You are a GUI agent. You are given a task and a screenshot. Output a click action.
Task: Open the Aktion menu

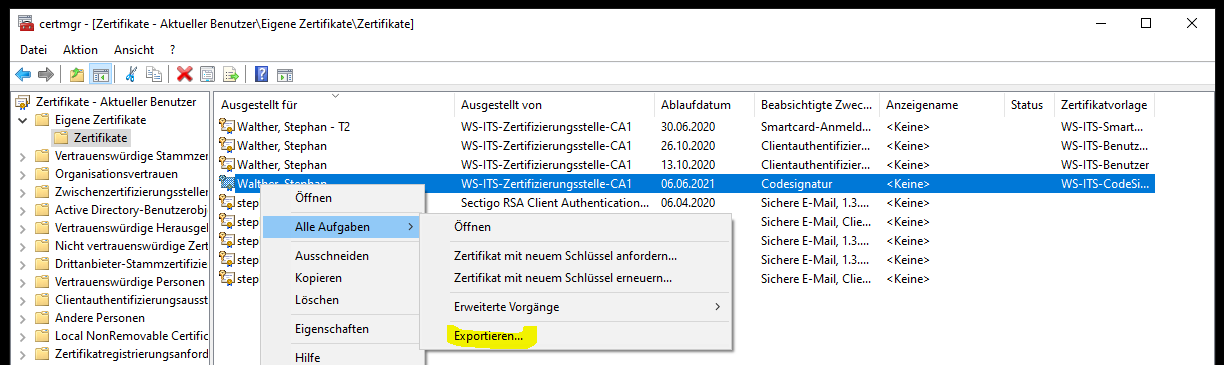80,49
